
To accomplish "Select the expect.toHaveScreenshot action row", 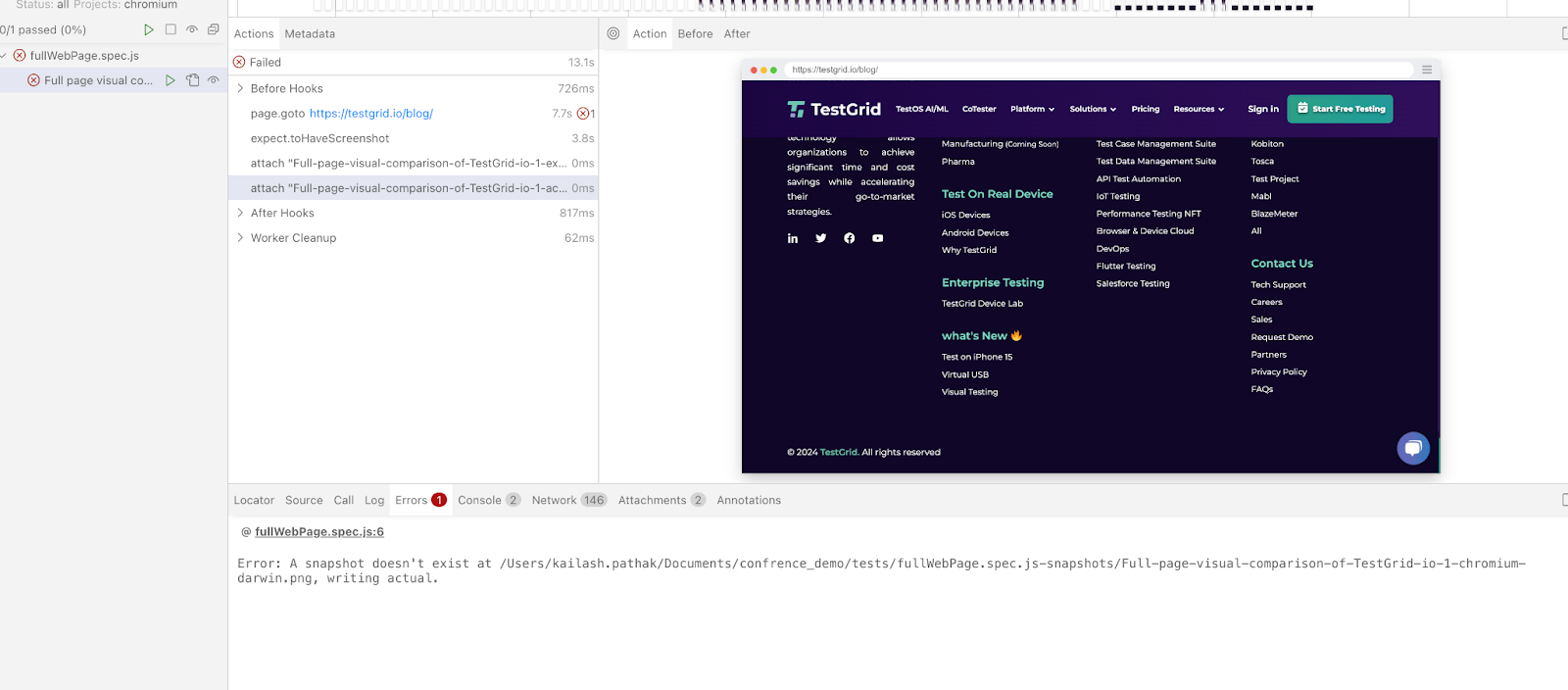I will (414, 138).
